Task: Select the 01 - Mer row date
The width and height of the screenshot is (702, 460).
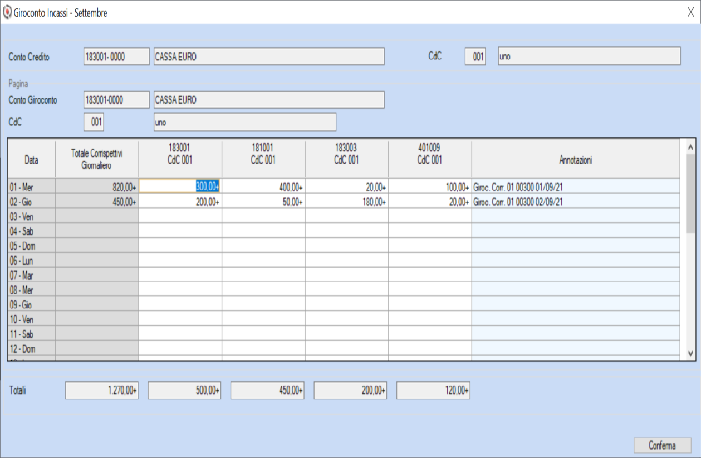Action: pyautogui.click(x=31, y=187)
